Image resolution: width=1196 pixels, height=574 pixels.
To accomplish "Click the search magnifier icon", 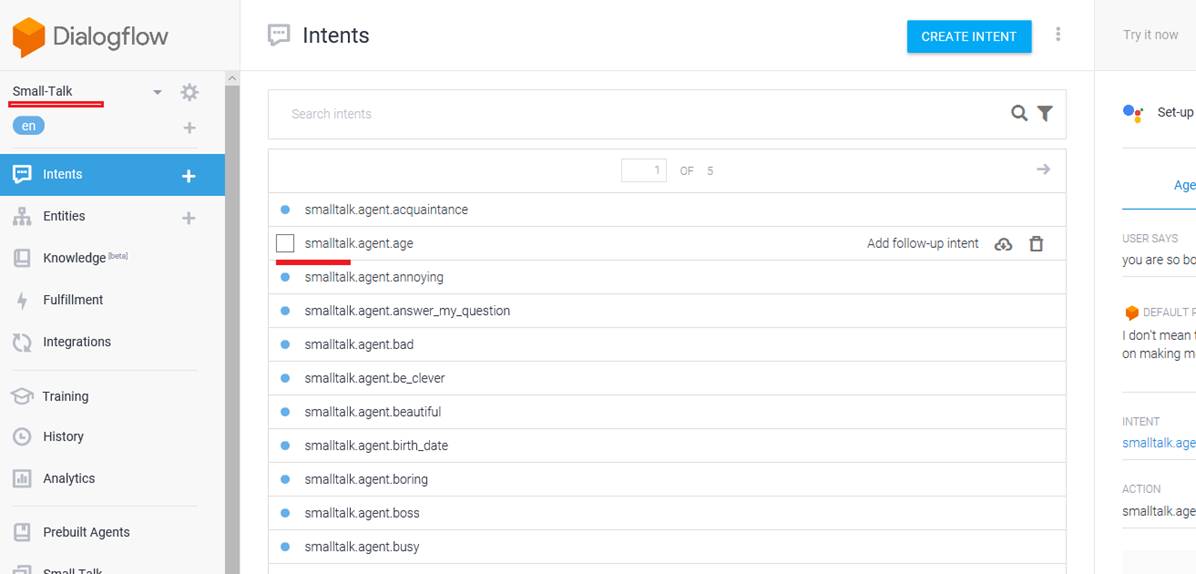I will tap(1019, 114).
